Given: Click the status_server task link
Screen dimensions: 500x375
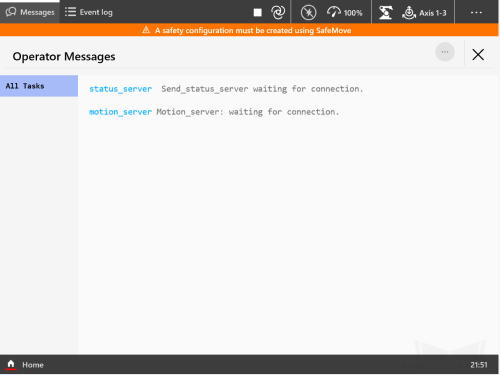Looking at the screenshot, I should point(120,89).
